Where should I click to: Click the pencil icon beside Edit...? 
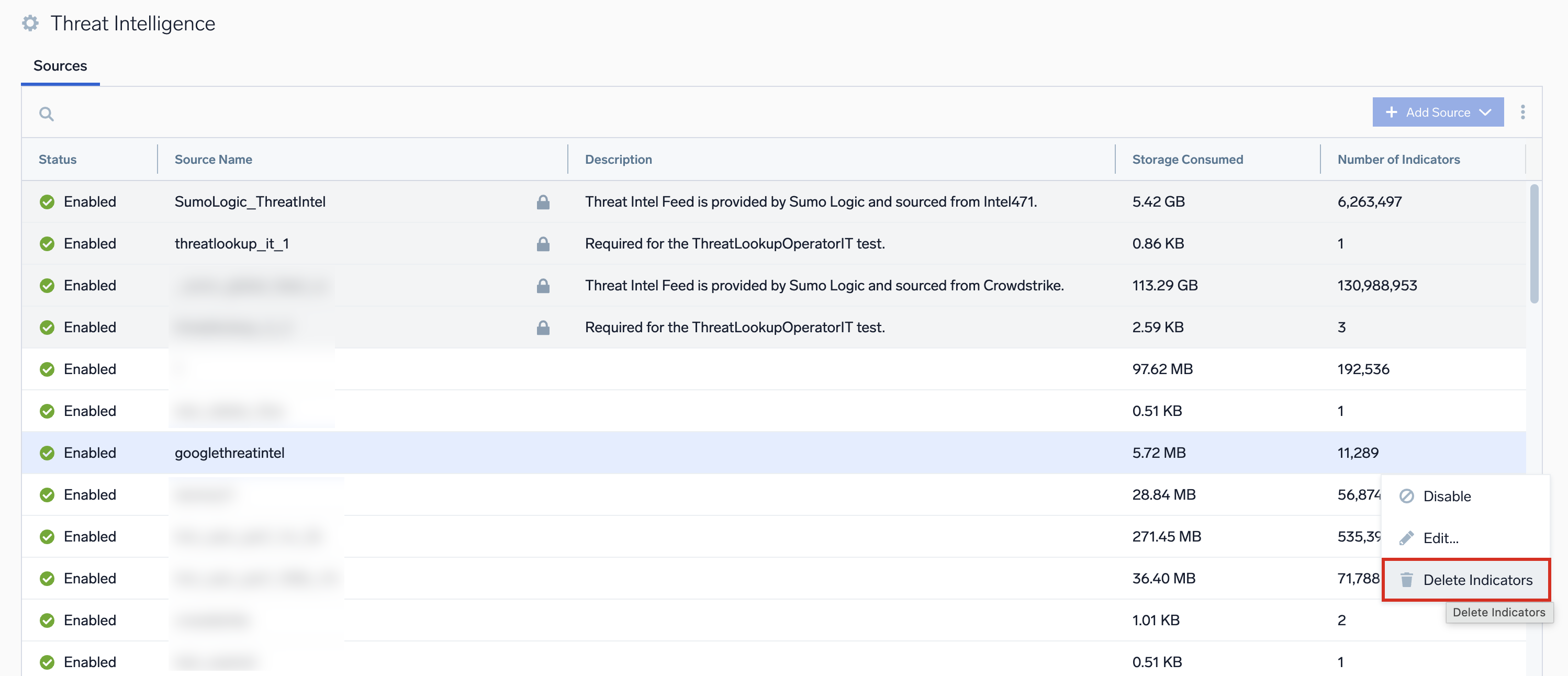1406,538
